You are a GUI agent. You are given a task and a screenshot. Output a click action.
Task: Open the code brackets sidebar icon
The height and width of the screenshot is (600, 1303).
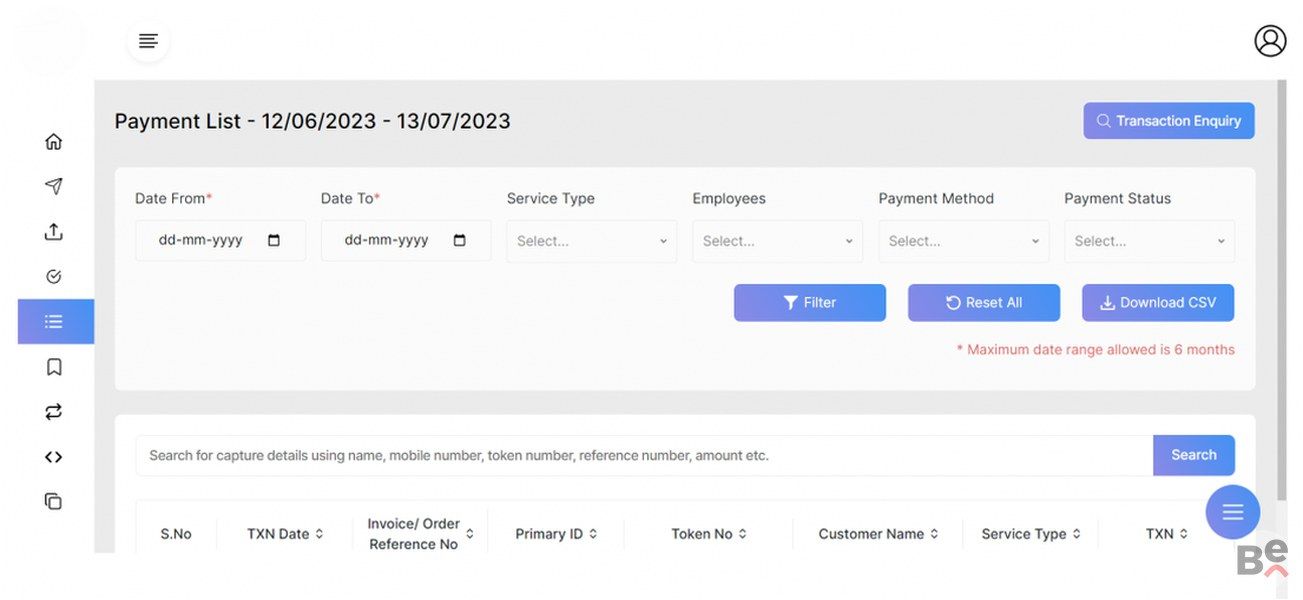[54, 457]
